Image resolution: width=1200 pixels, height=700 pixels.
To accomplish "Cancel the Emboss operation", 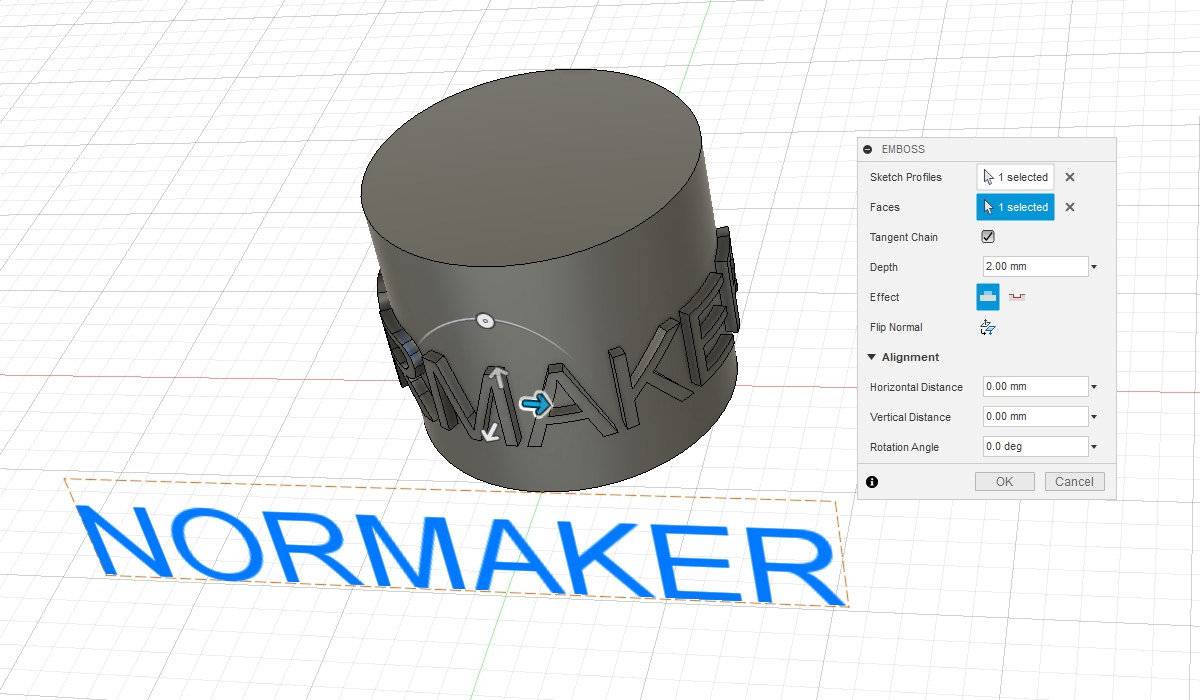I will pos(1074,481).
